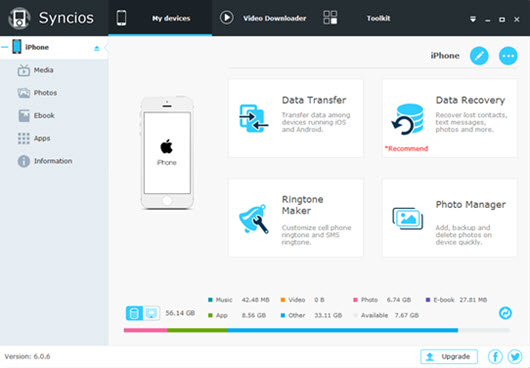The width and height of the screenshot is (530, 368).
Task: Open the title bar dropdown menu
Action: point(473,19)
